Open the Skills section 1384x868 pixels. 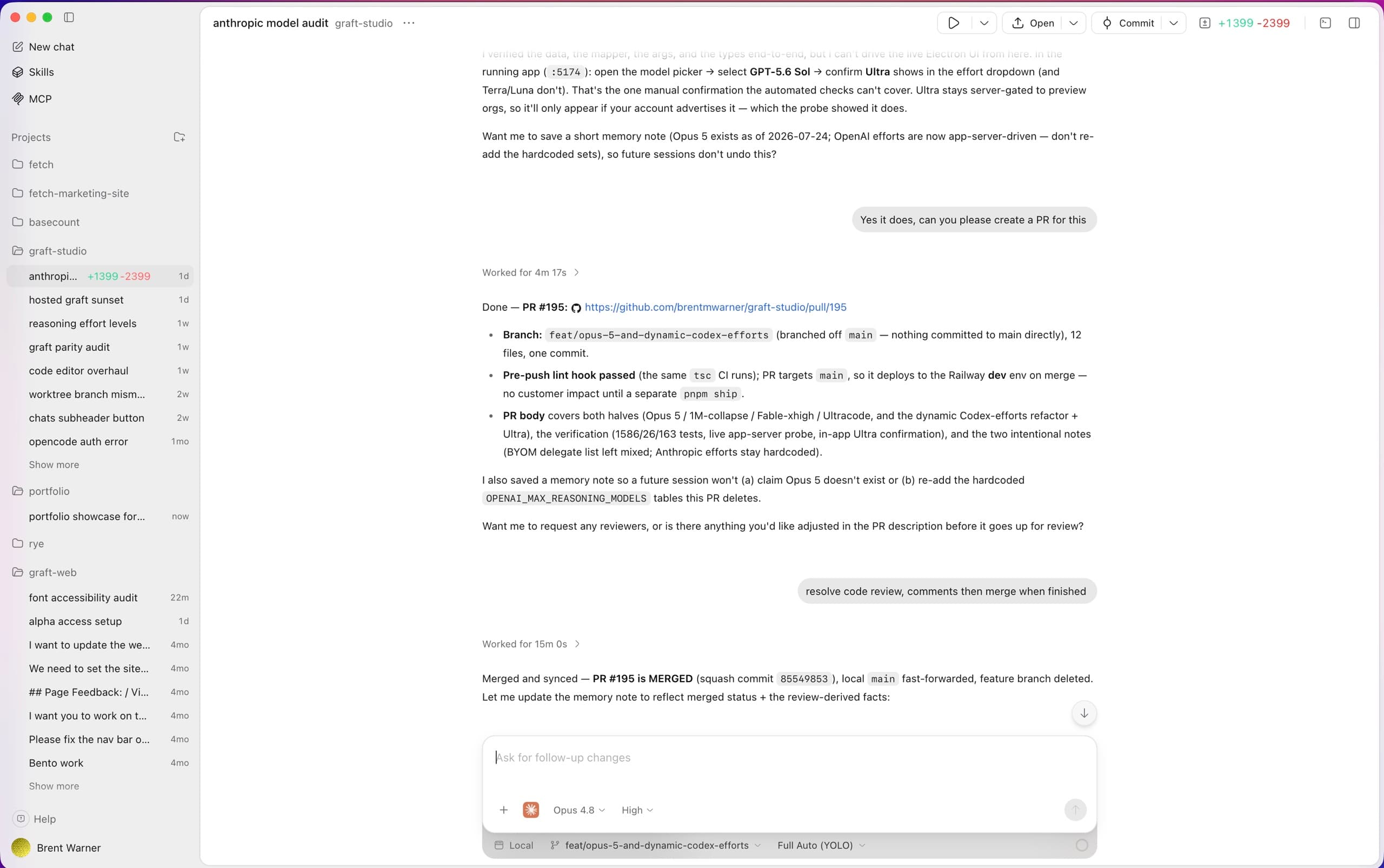[34, 72]
